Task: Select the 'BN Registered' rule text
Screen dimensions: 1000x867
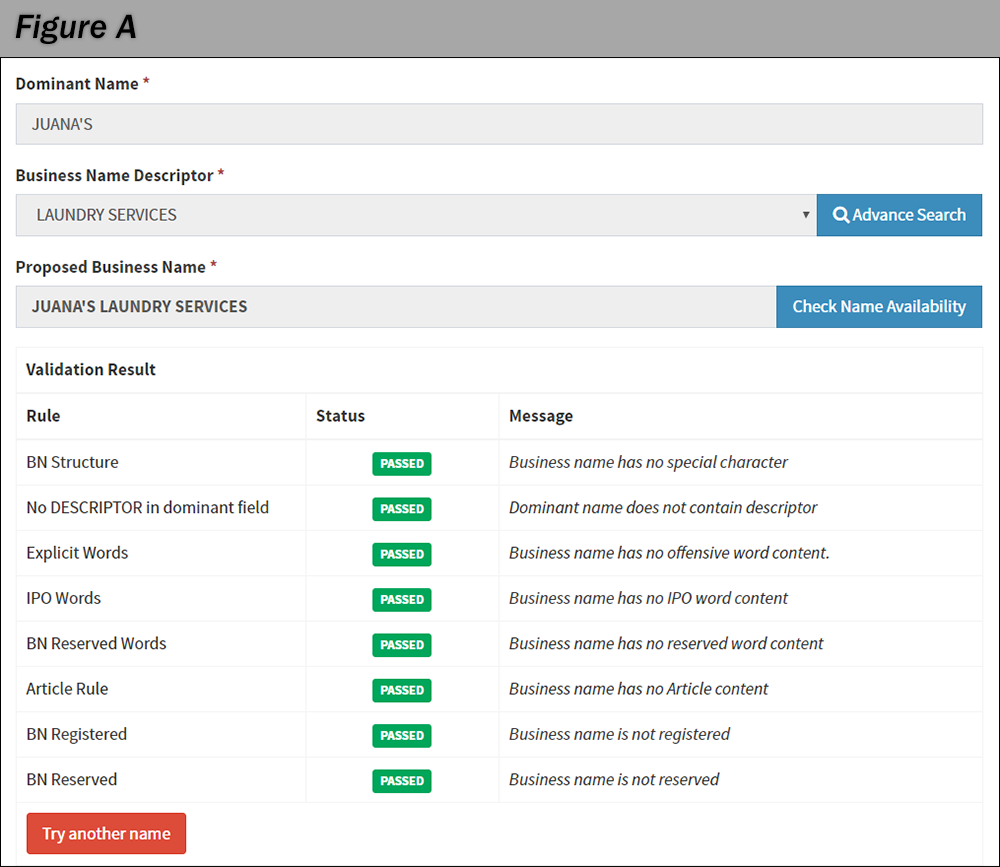Action: coord(77,734)
